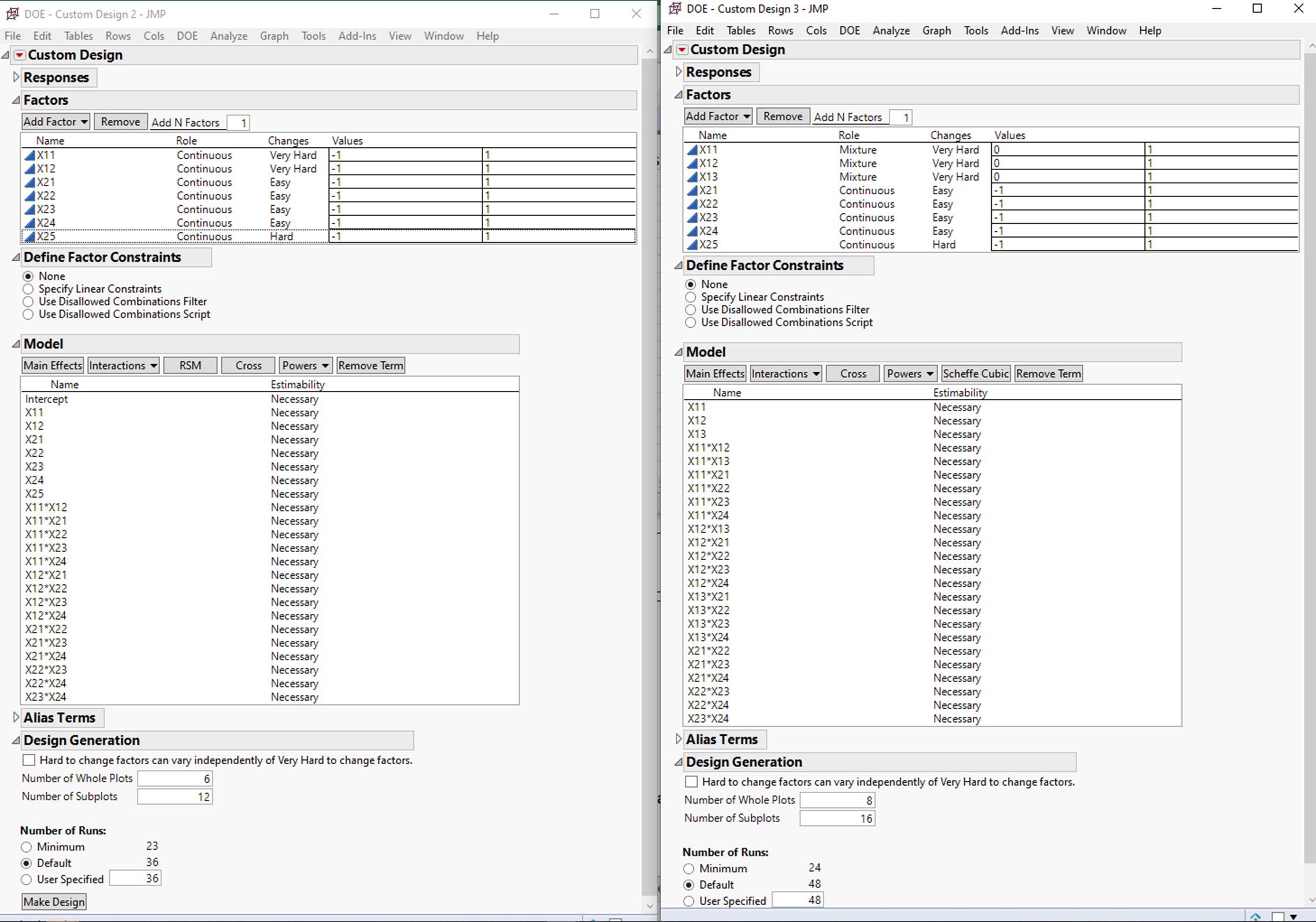Click the factor edit icon beside X21 in right window

(692, 190)
